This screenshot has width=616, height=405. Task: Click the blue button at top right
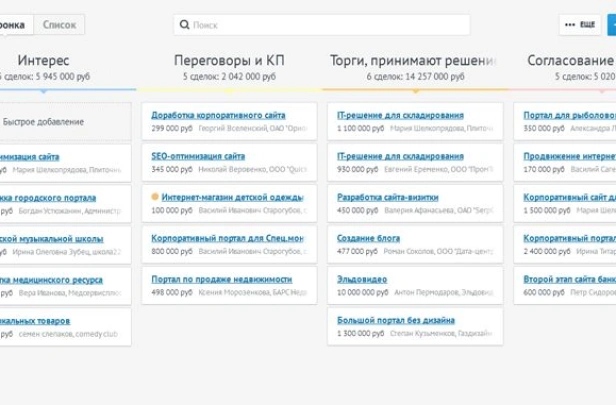point(611,25)
